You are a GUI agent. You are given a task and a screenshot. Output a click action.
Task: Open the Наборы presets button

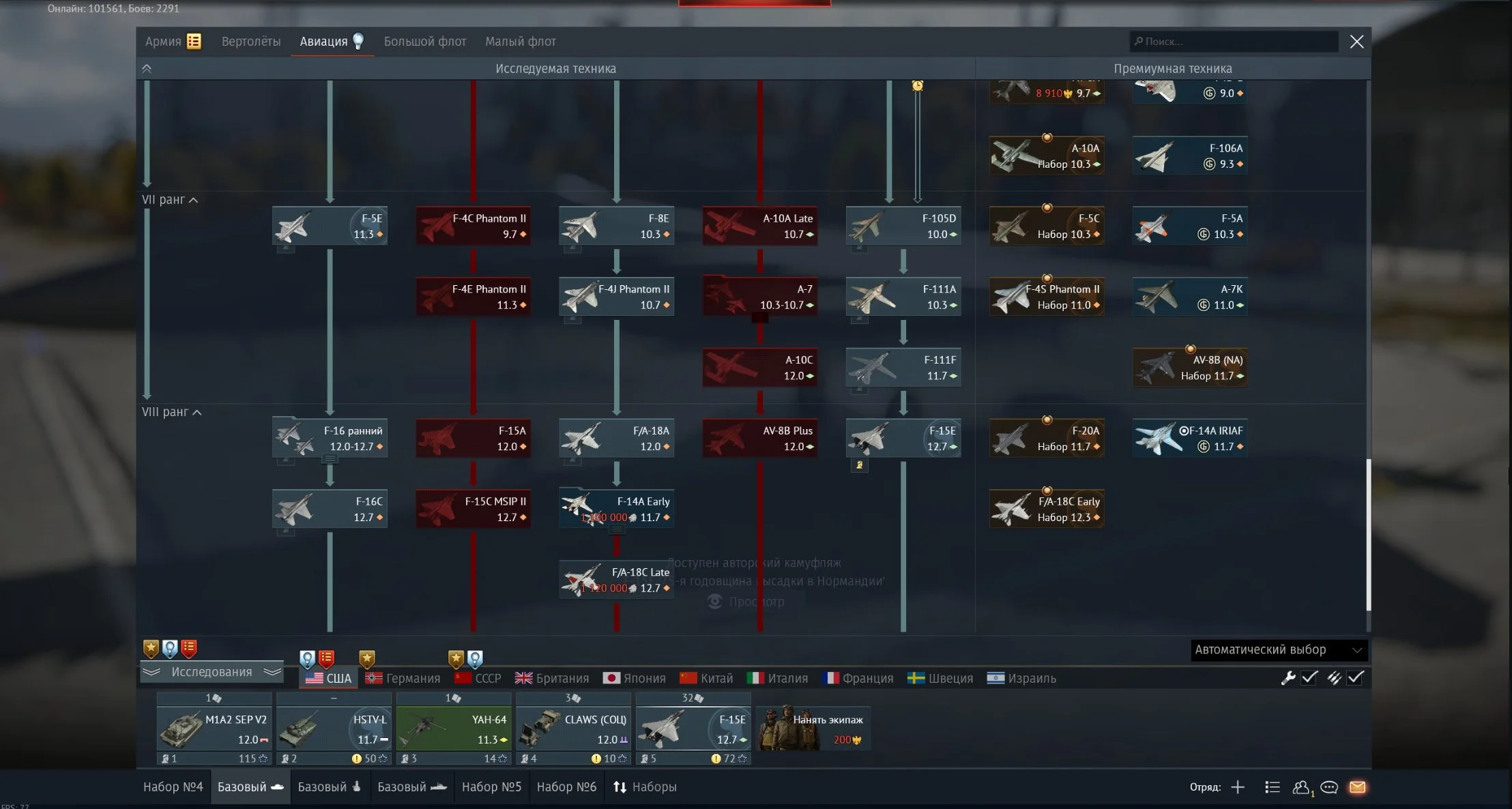click(644, 787)
